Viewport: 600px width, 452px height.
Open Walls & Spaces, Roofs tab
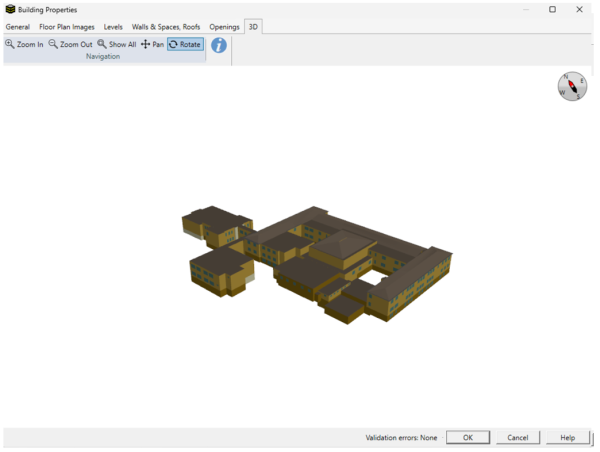[x=166, y=27]
